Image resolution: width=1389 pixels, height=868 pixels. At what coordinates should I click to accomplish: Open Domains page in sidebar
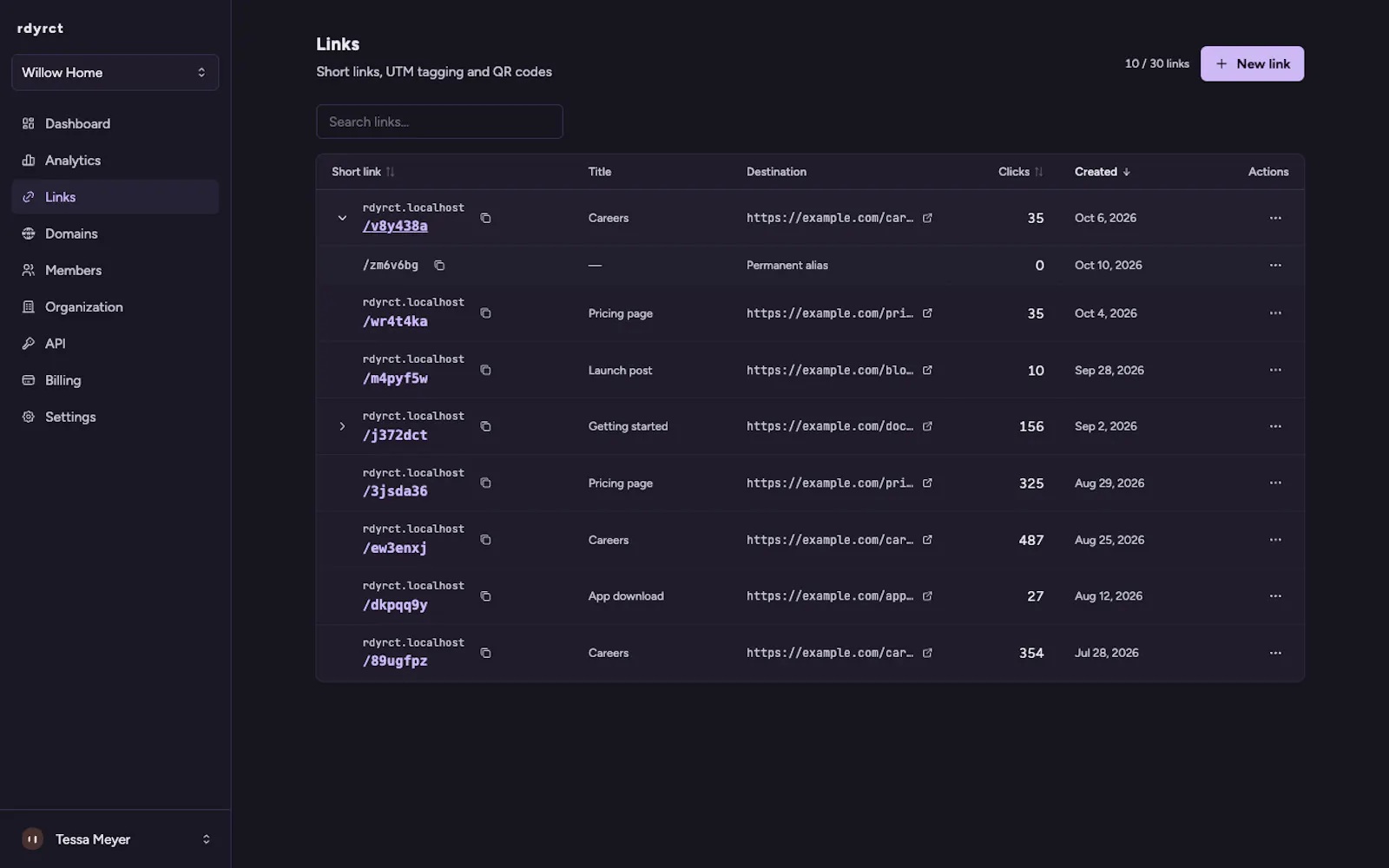pyautogui.click(x=115, y=233)
